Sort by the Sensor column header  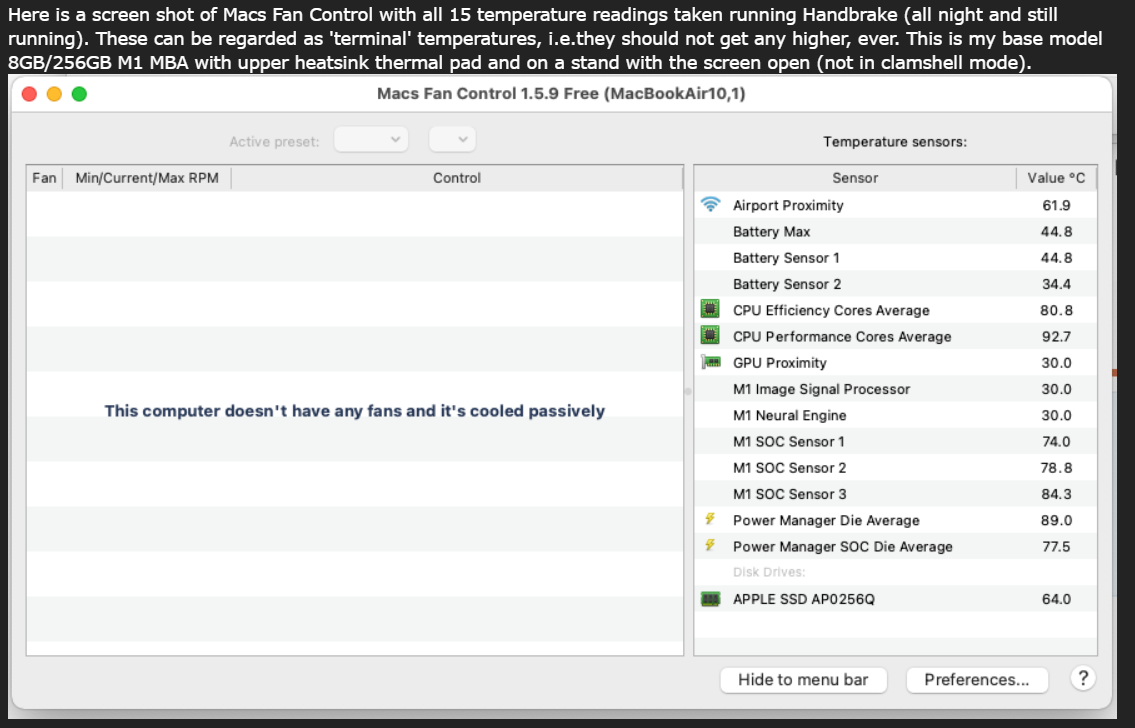[x=855, y=178]
